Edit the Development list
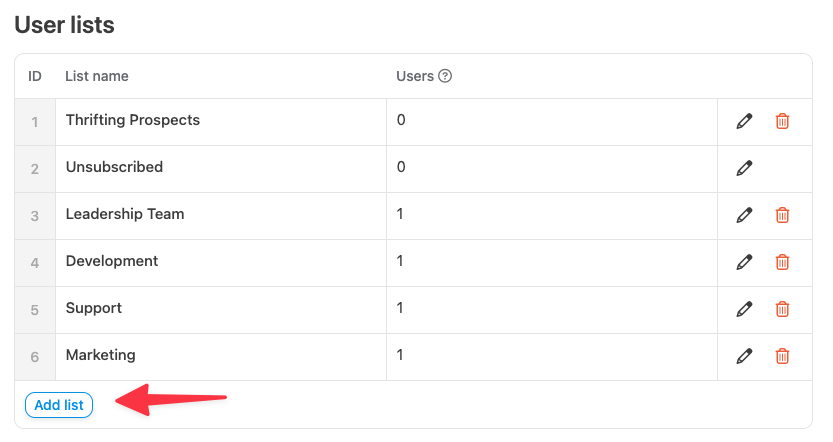Screen dimensions: 833x442 (x=744, y=262)
